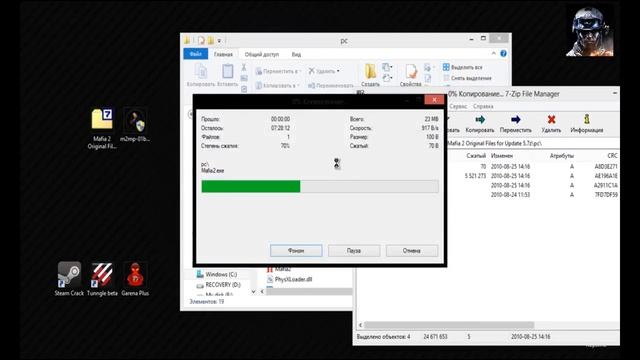Select RECOVERY (D:) in navigation pane
This screenshot has height=360, width=640.
click(x=219, y=284)
